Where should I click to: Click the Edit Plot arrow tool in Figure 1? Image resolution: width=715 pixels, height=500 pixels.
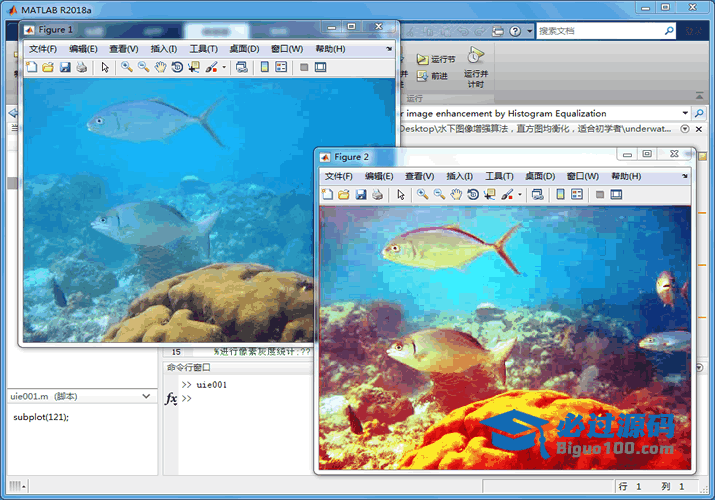(105, 68)
